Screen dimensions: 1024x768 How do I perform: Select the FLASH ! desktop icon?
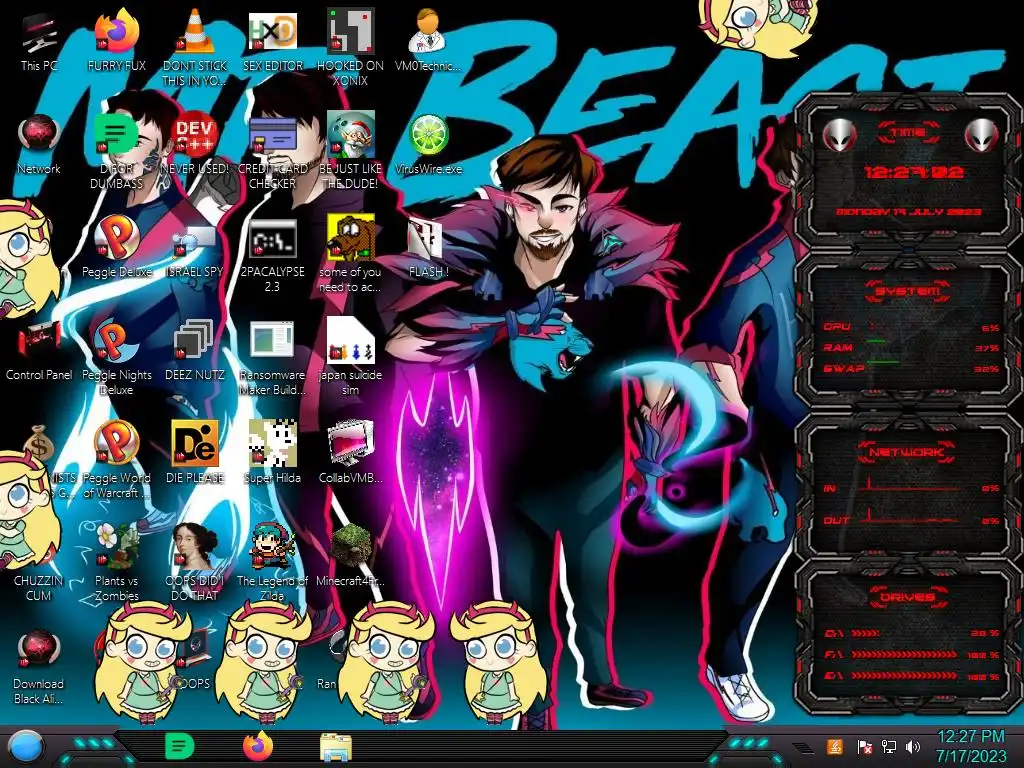tap(428, 247)
